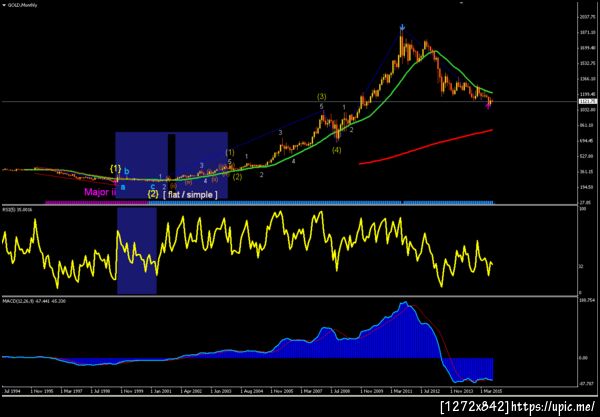Click the highlighted current price label on the axis
600x417 pixels.
(587, 101)
